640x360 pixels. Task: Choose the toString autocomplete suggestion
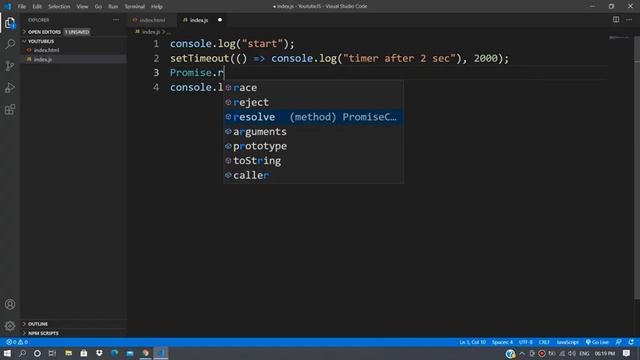coord(313,160)
